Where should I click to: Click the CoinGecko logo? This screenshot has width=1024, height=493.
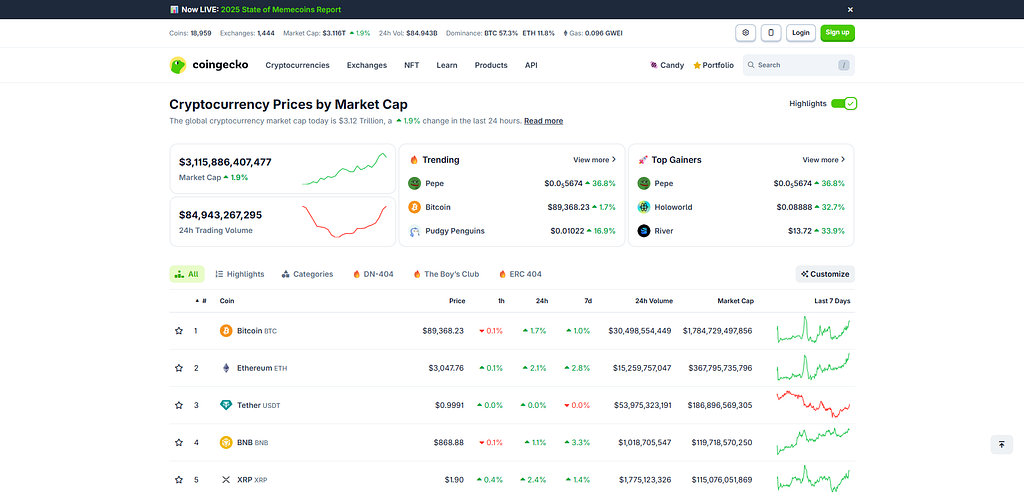(208, 65)
